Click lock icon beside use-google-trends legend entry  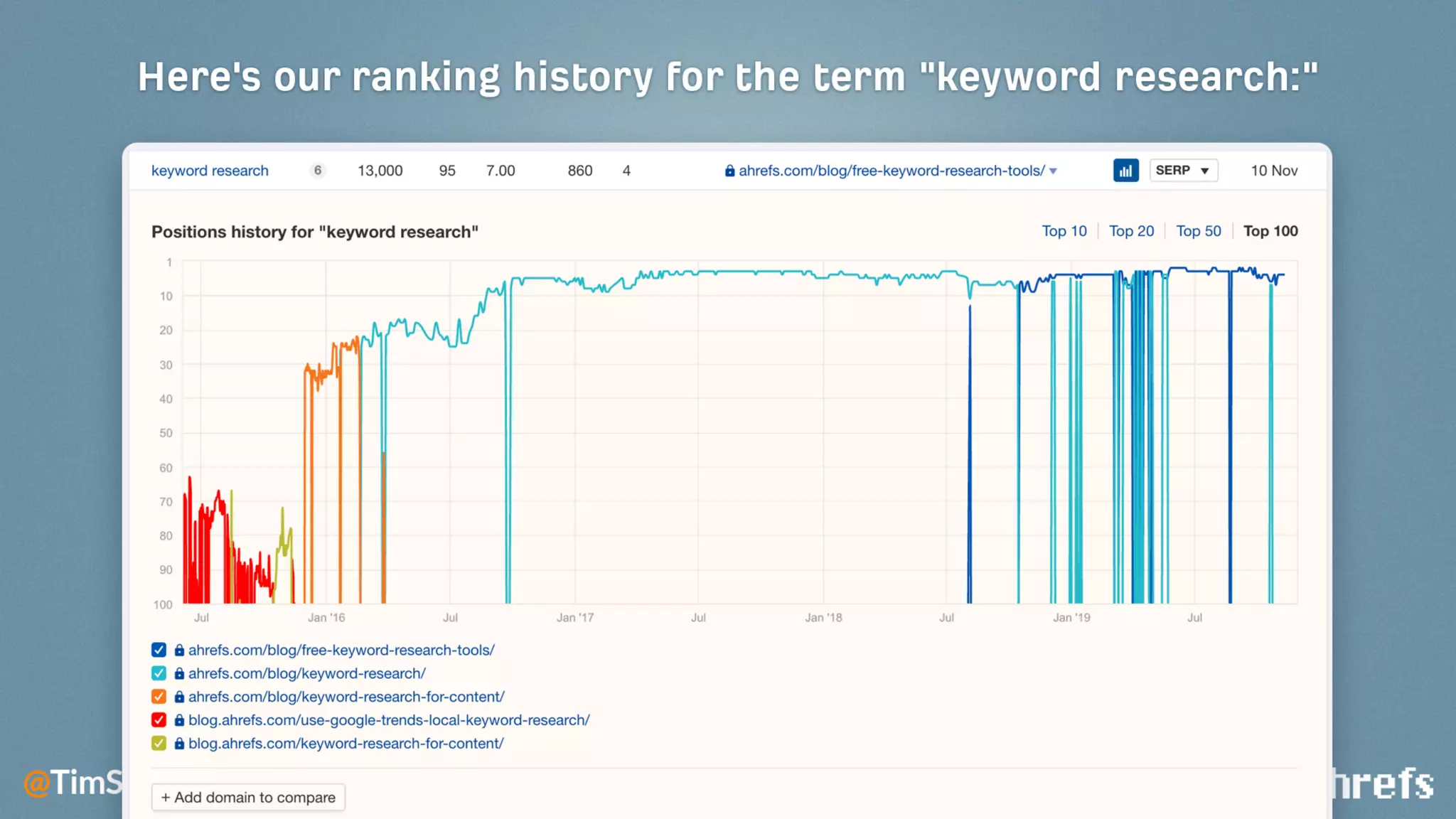179,720
